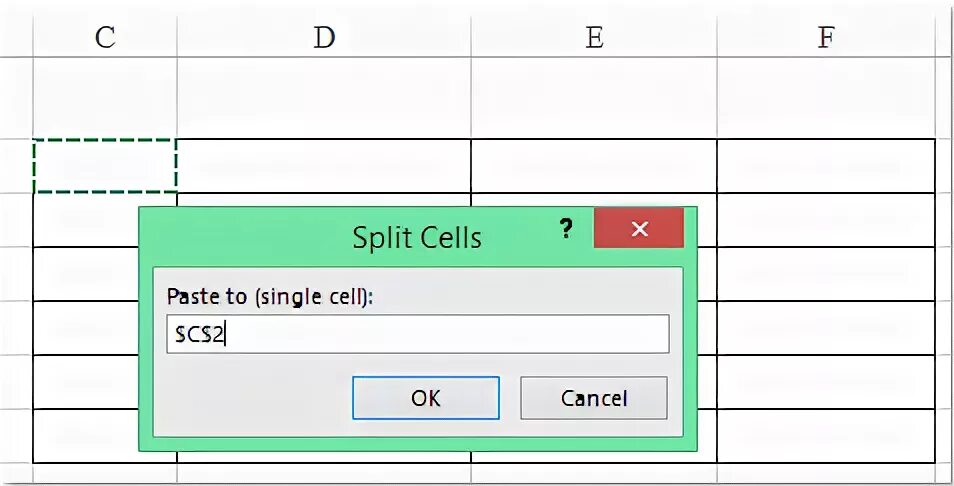
Task: Focus the Paste to input field
Action: tap(417, 335)
